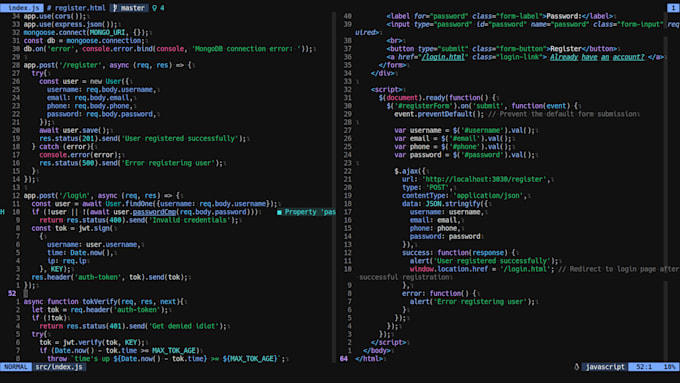
Task: Click the 18% scroll percentage indicator
Action: click(669, 367)
